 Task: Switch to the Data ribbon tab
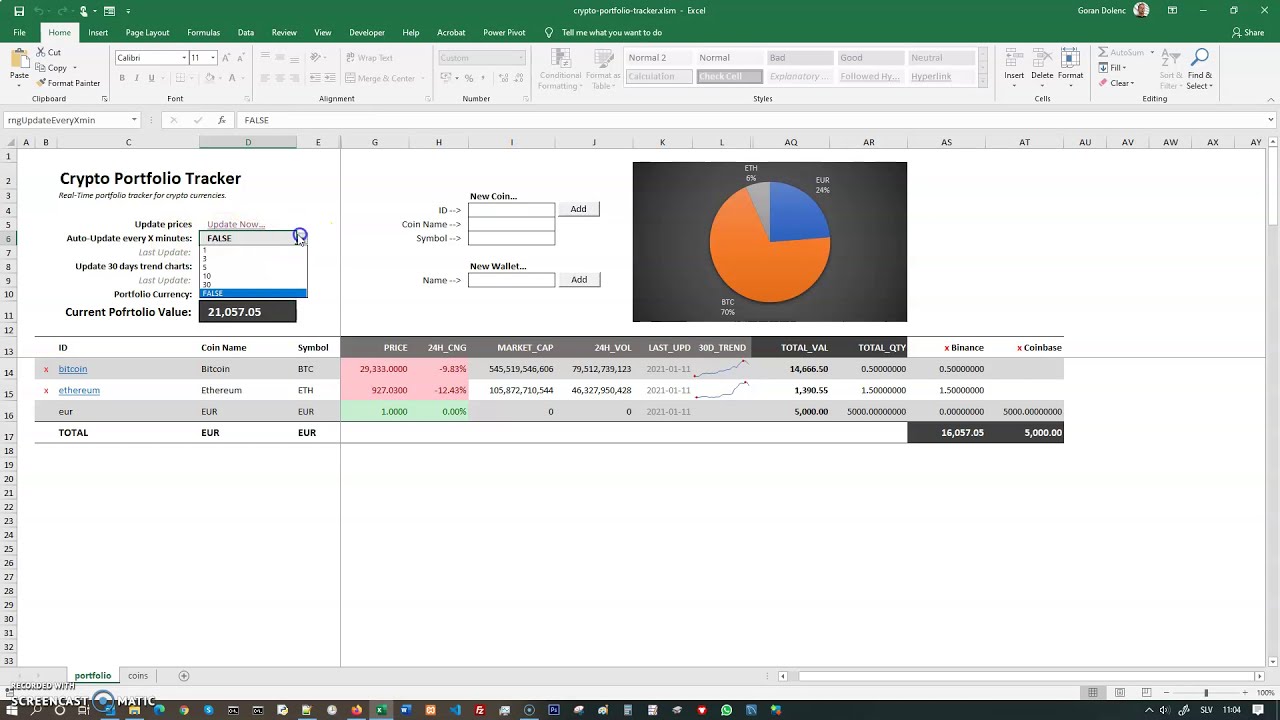[246, 33]
